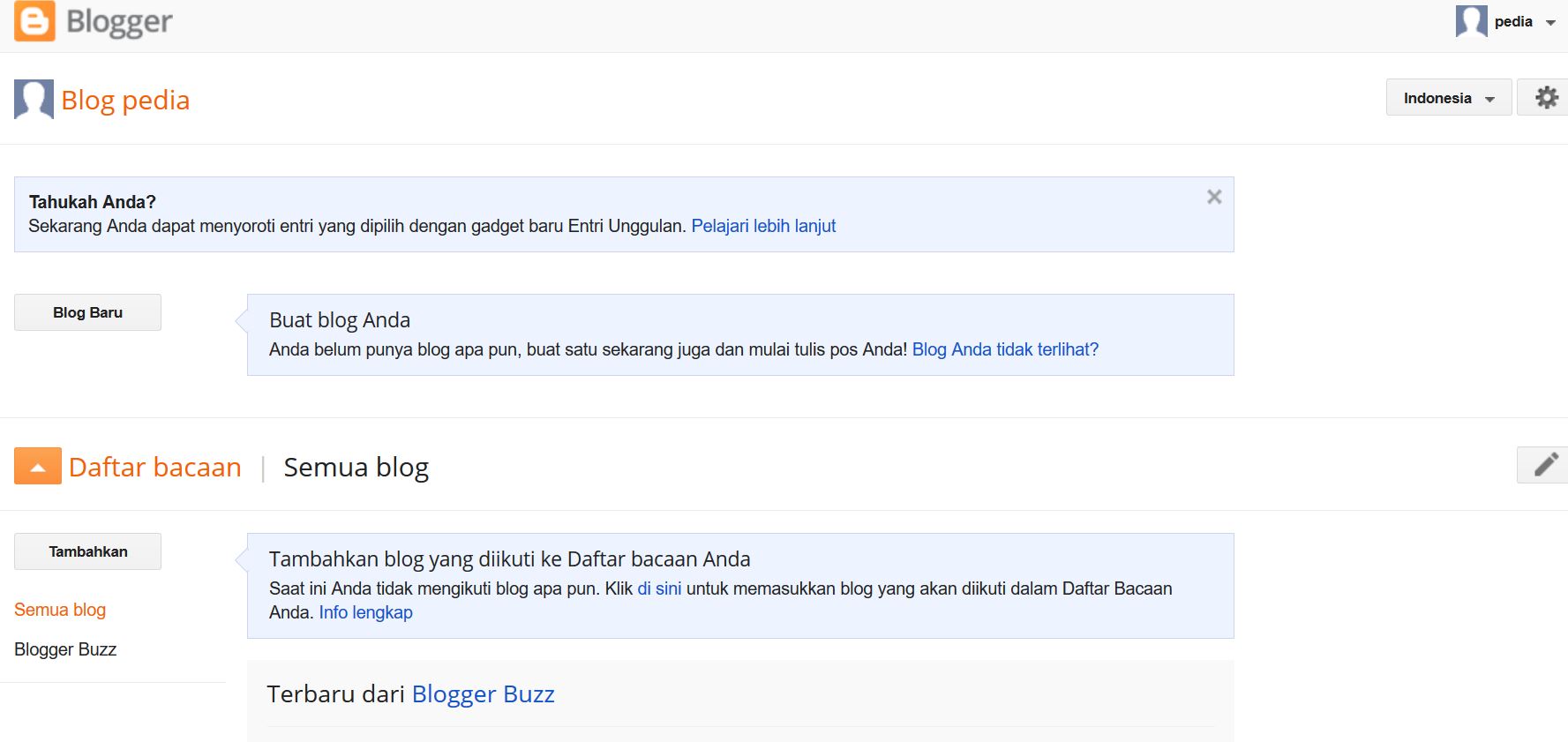Open the Info lengkap link
This screenshot has height=742, width=1568.
tap(365, 612)
